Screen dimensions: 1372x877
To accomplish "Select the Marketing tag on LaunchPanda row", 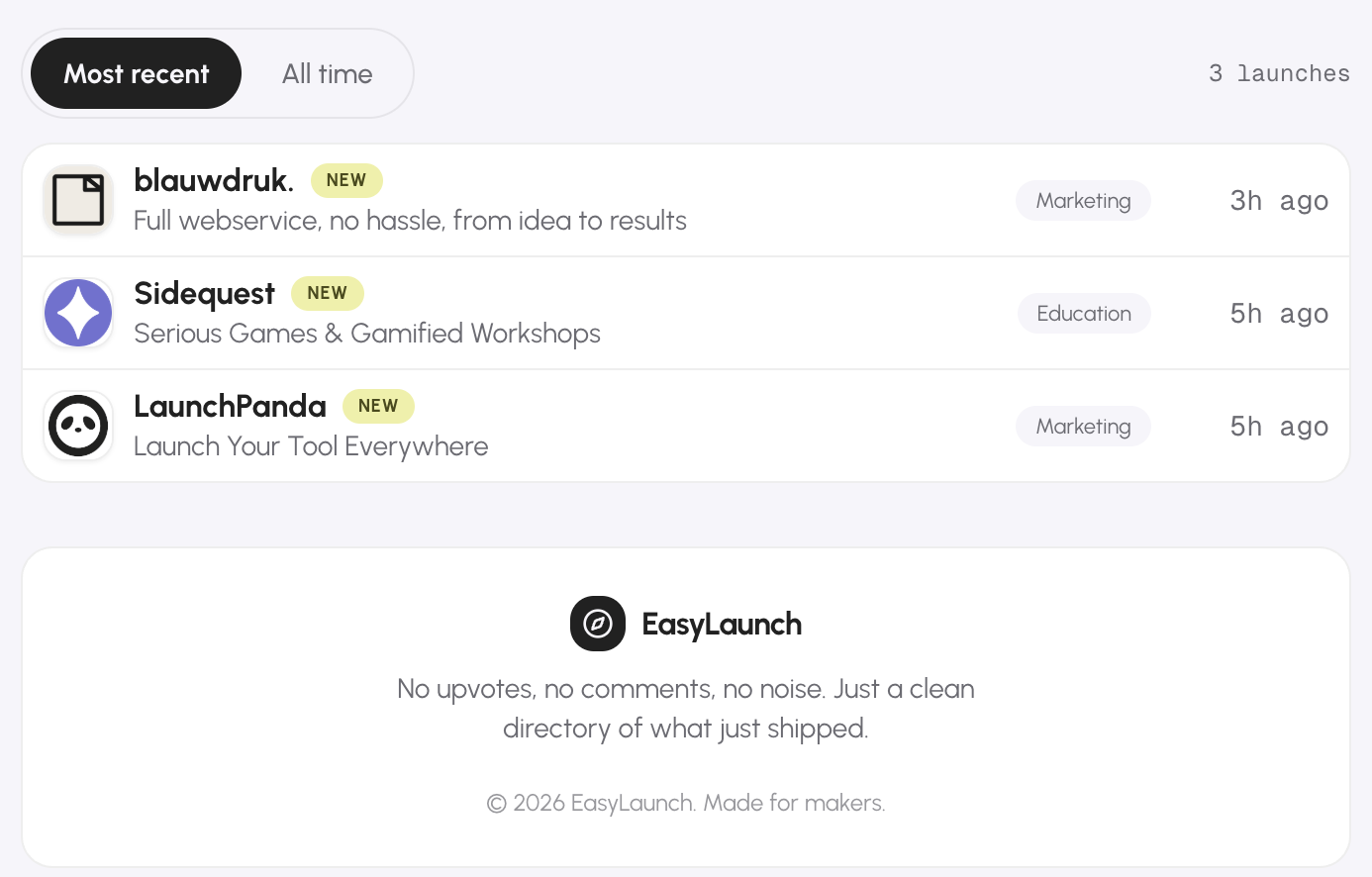I will [1083, 426].
